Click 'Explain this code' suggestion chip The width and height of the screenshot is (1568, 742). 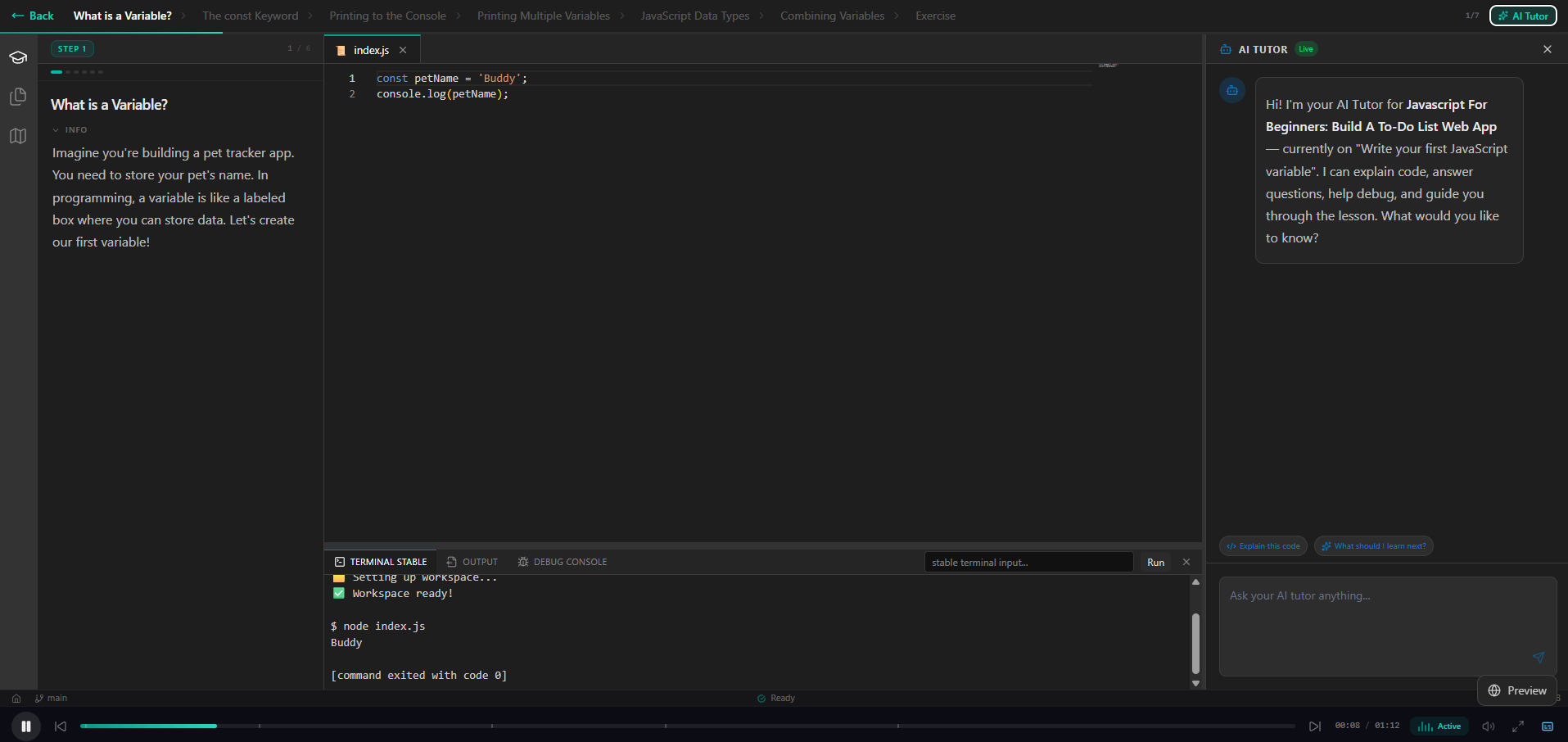coord(1263,546)
